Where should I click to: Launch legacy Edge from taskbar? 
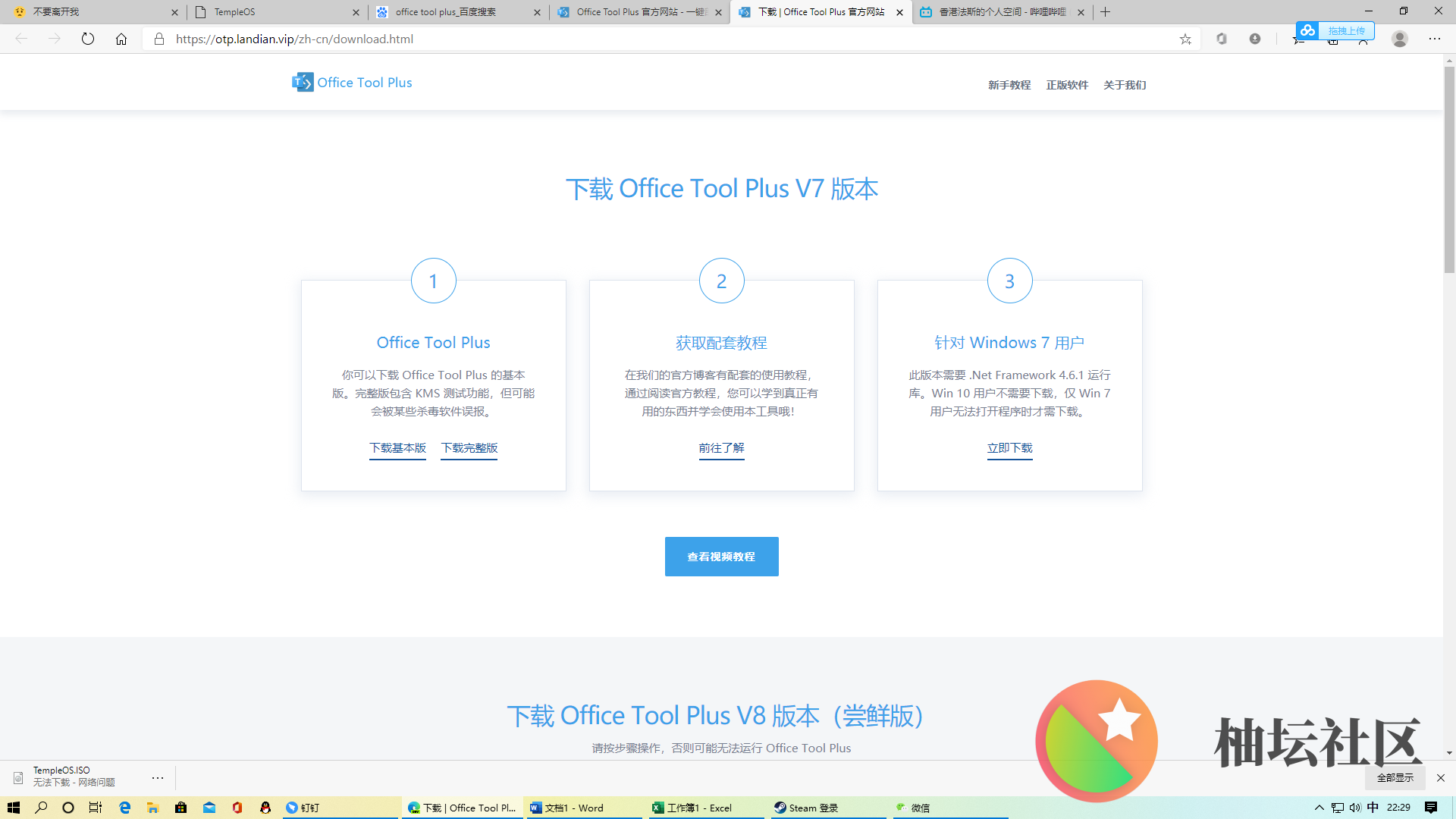click(125, 808)
